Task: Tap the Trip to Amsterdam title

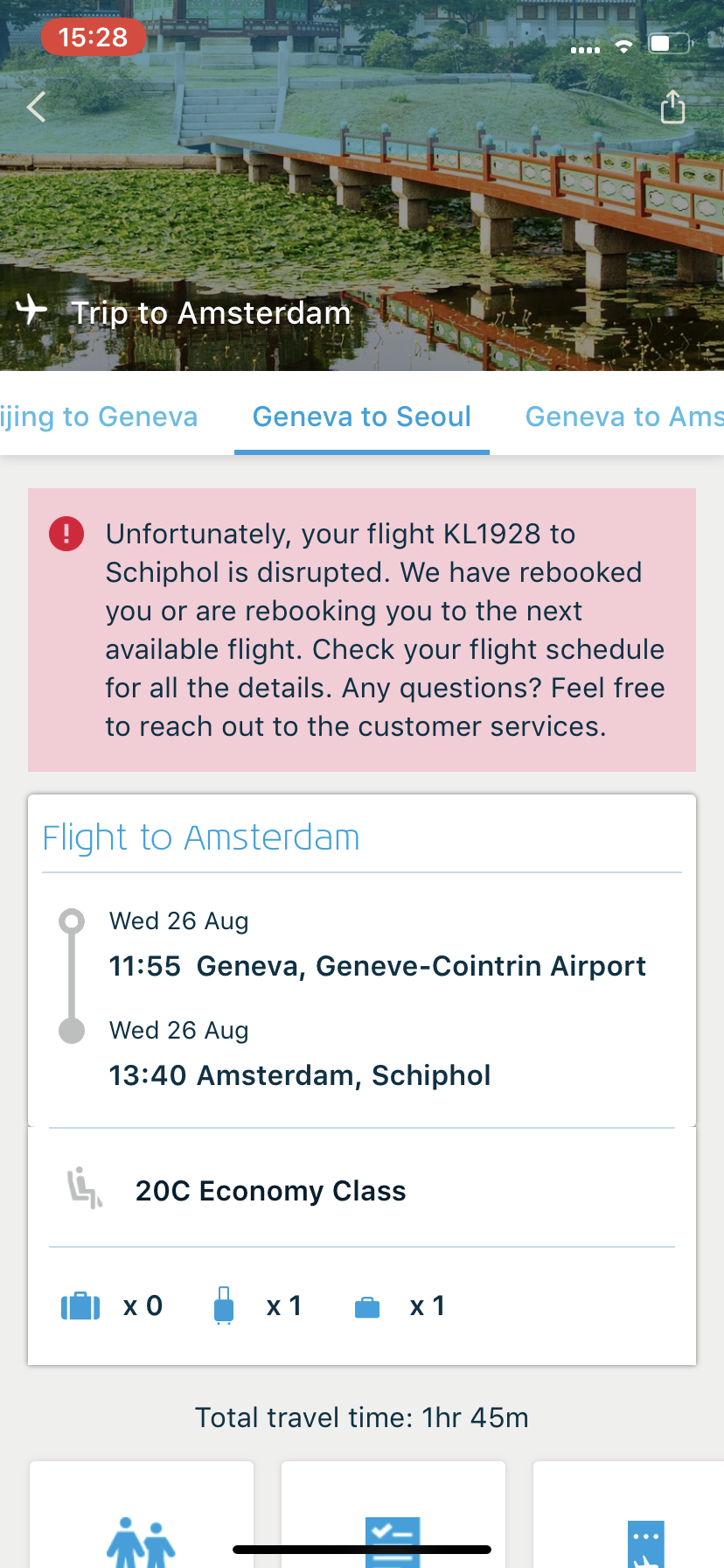Action: (x=211, y=312)
